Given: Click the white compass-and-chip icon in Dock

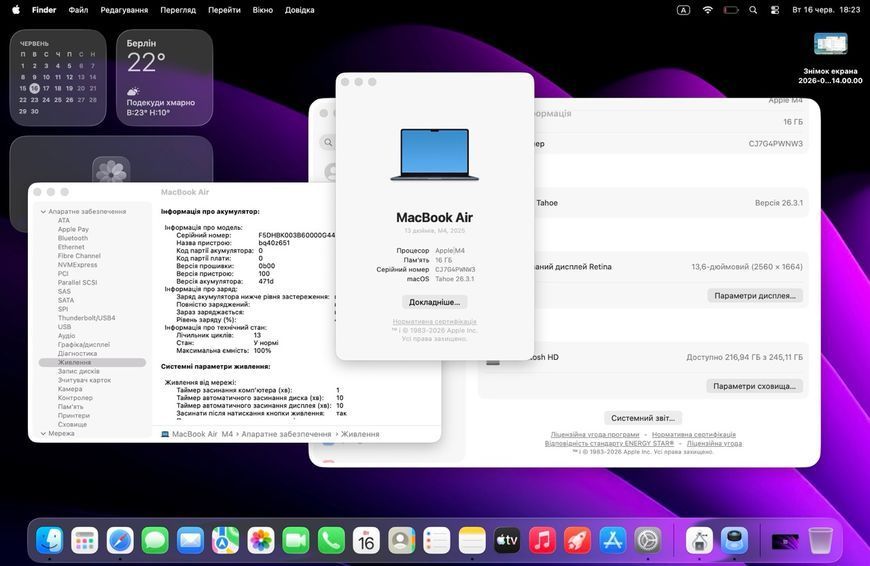Looking at the screenshot, I should pyautogui.click(x=699, y=540).
